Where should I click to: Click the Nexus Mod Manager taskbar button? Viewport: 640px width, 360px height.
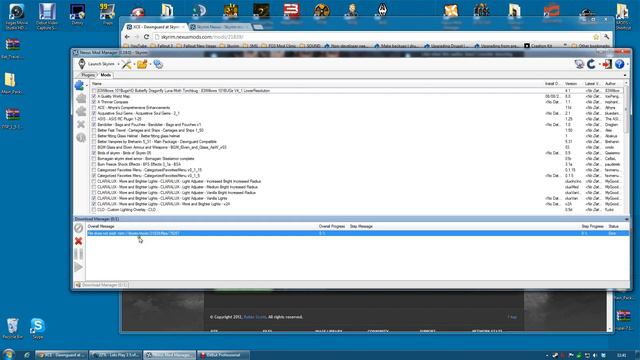pyautogui.click(x=169, y=355)
